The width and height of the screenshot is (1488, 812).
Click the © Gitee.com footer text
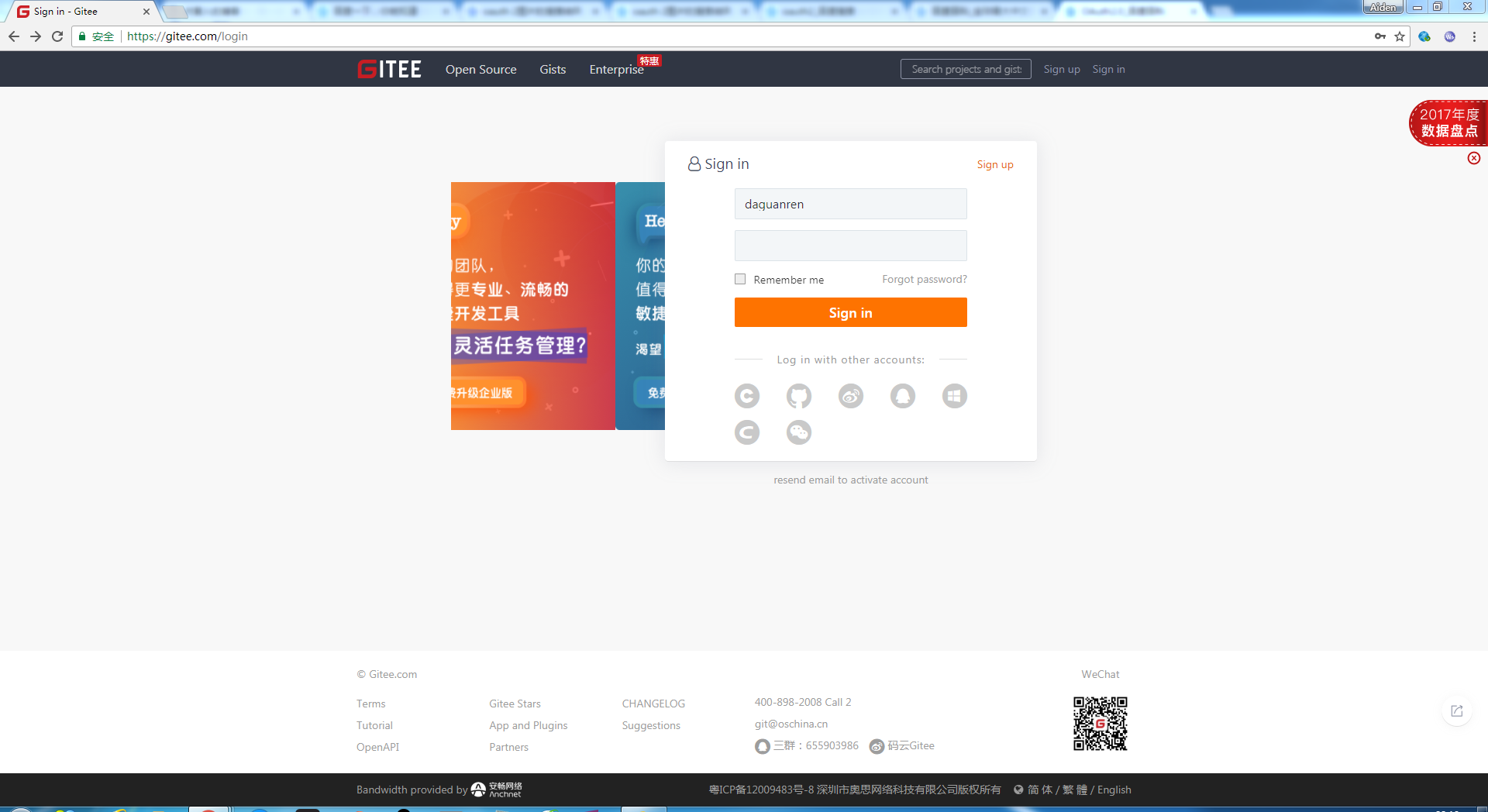(387, 674)
